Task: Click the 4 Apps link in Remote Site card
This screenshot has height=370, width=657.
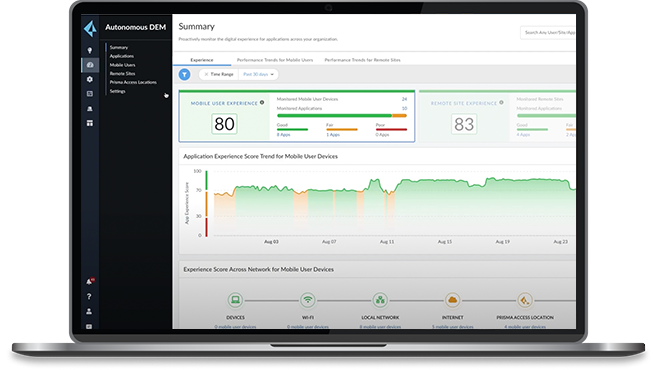Action: tap(523, 135)
